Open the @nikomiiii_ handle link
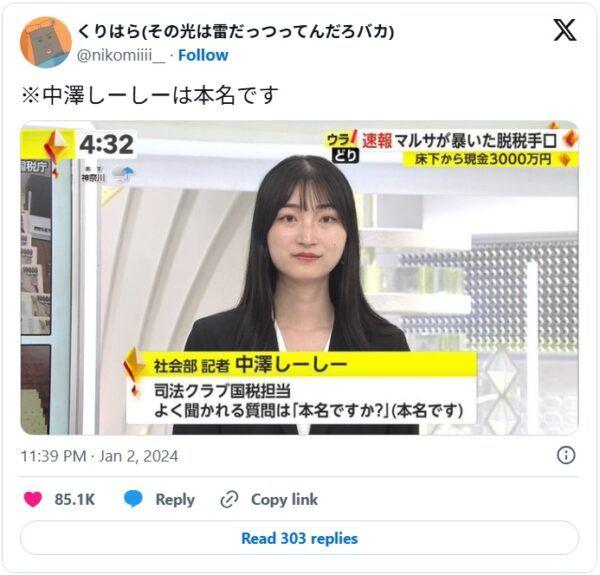600x575 pixels. 121,55
